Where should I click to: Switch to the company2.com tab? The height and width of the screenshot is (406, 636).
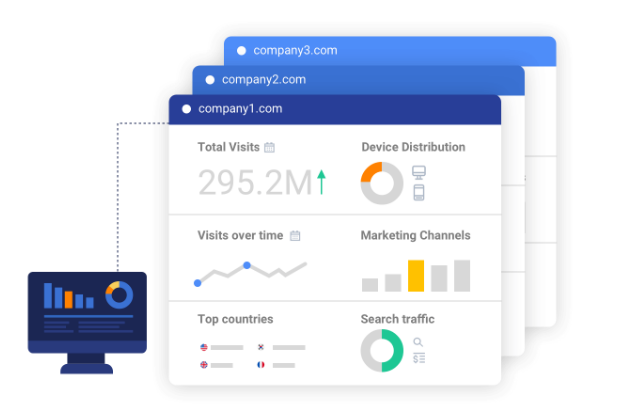(x=264, y=80)
